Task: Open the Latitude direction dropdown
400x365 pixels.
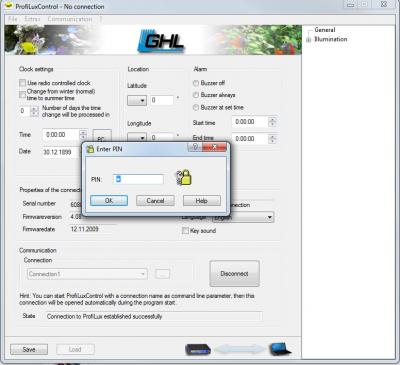Action: click(x=137, y=100)
